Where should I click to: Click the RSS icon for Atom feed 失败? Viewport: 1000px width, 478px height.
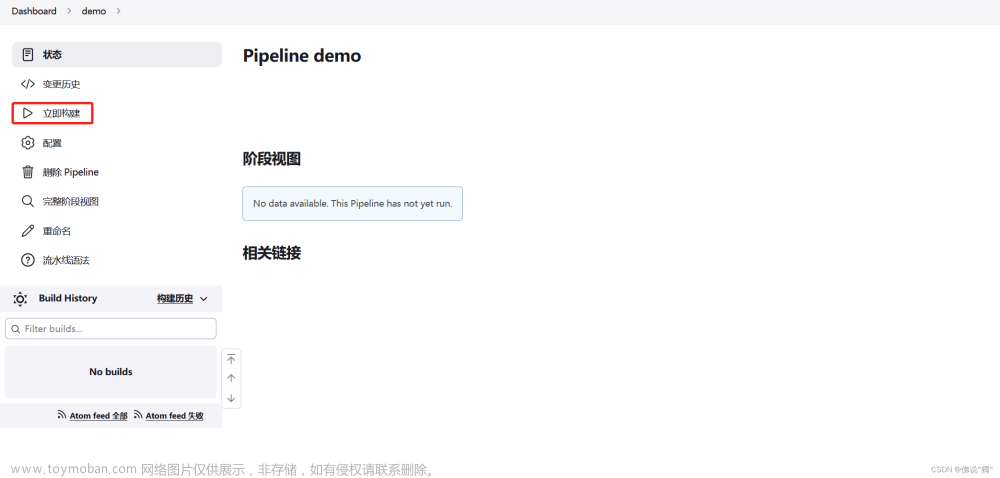tap(138, 414)
